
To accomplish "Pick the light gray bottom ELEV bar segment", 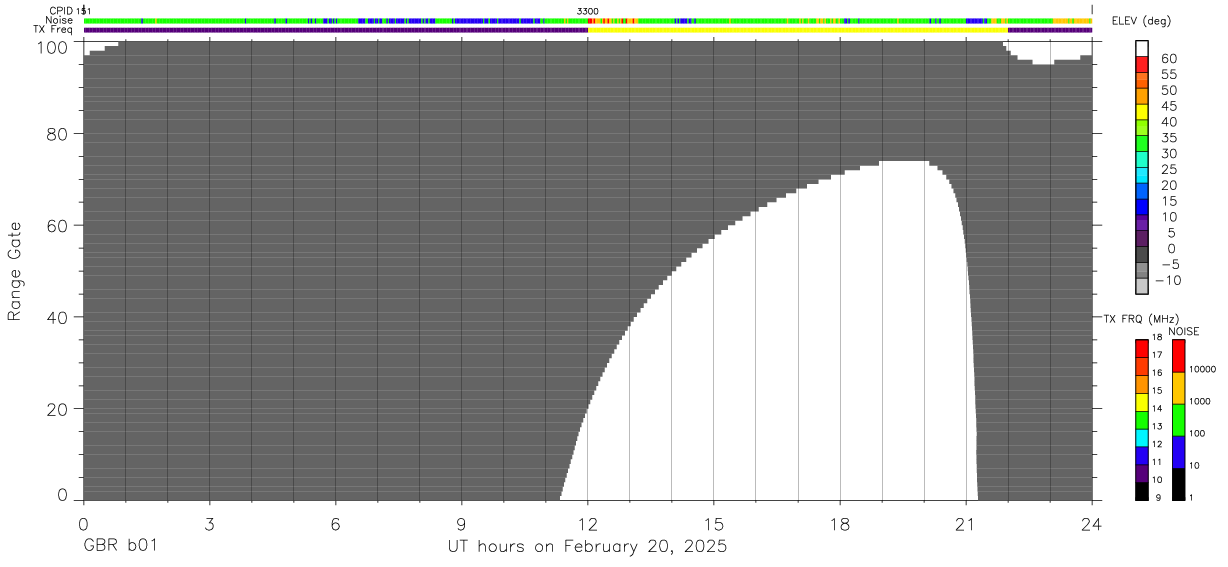I will coord(1142,286).
